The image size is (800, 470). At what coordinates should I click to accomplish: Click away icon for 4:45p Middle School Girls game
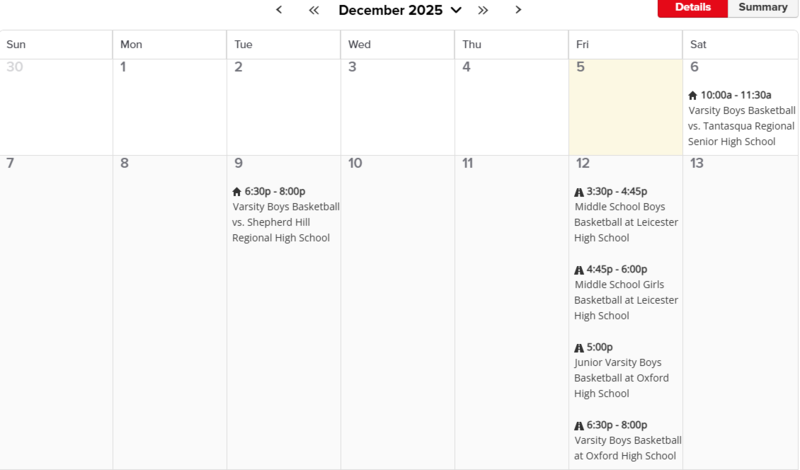point(579,270)
